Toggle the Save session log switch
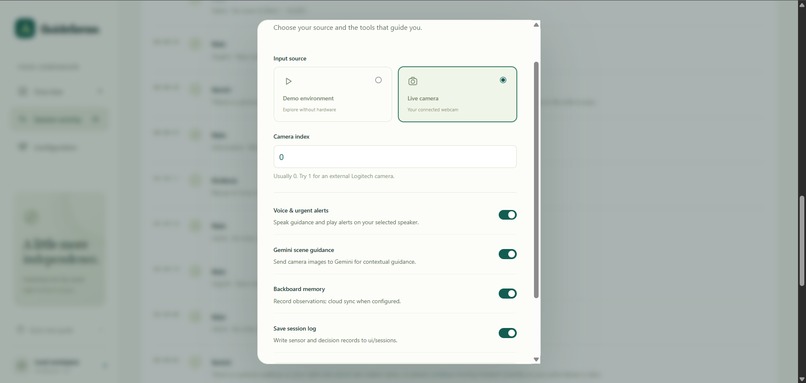 [x=507, y=333]
